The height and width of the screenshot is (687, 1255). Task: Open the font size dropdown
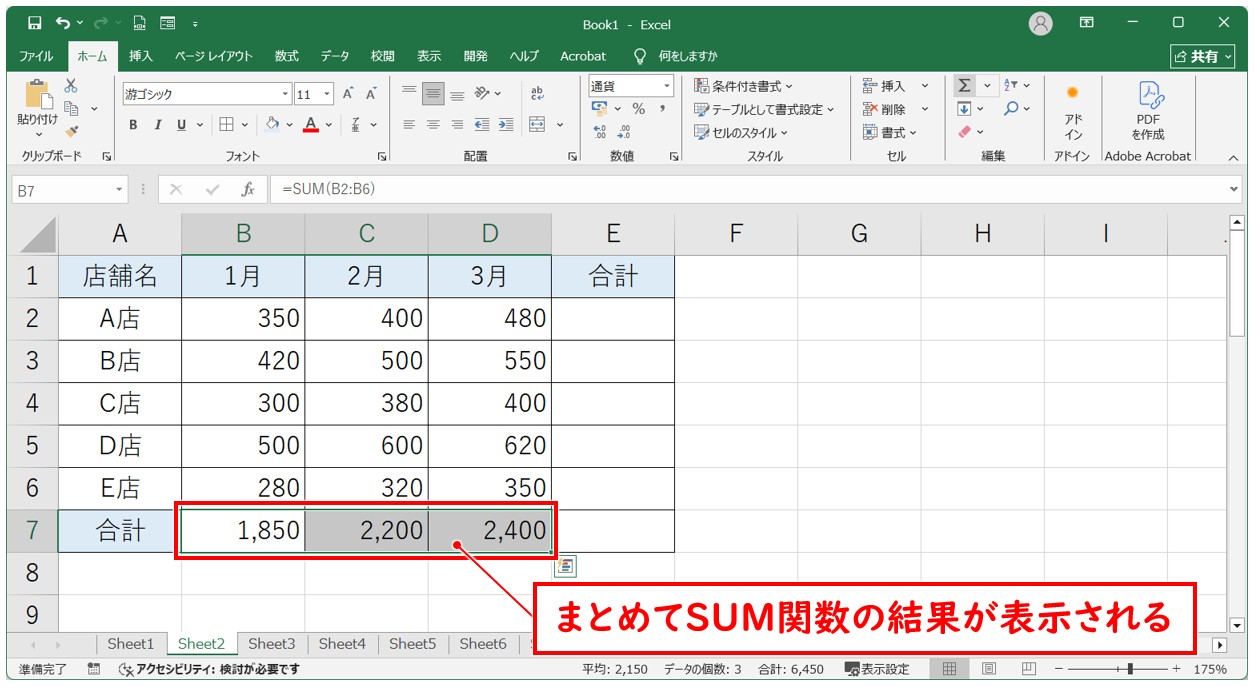[328, 94]
